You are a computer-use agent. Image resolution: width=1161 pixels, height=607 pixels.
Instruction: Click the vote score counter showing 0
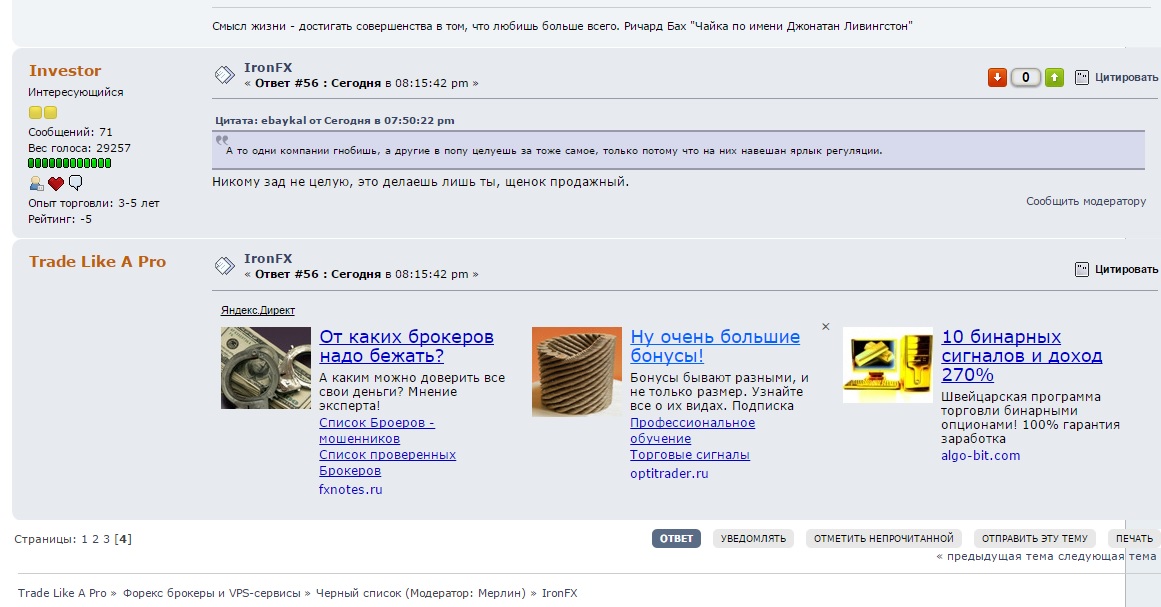click(1026, 77)
